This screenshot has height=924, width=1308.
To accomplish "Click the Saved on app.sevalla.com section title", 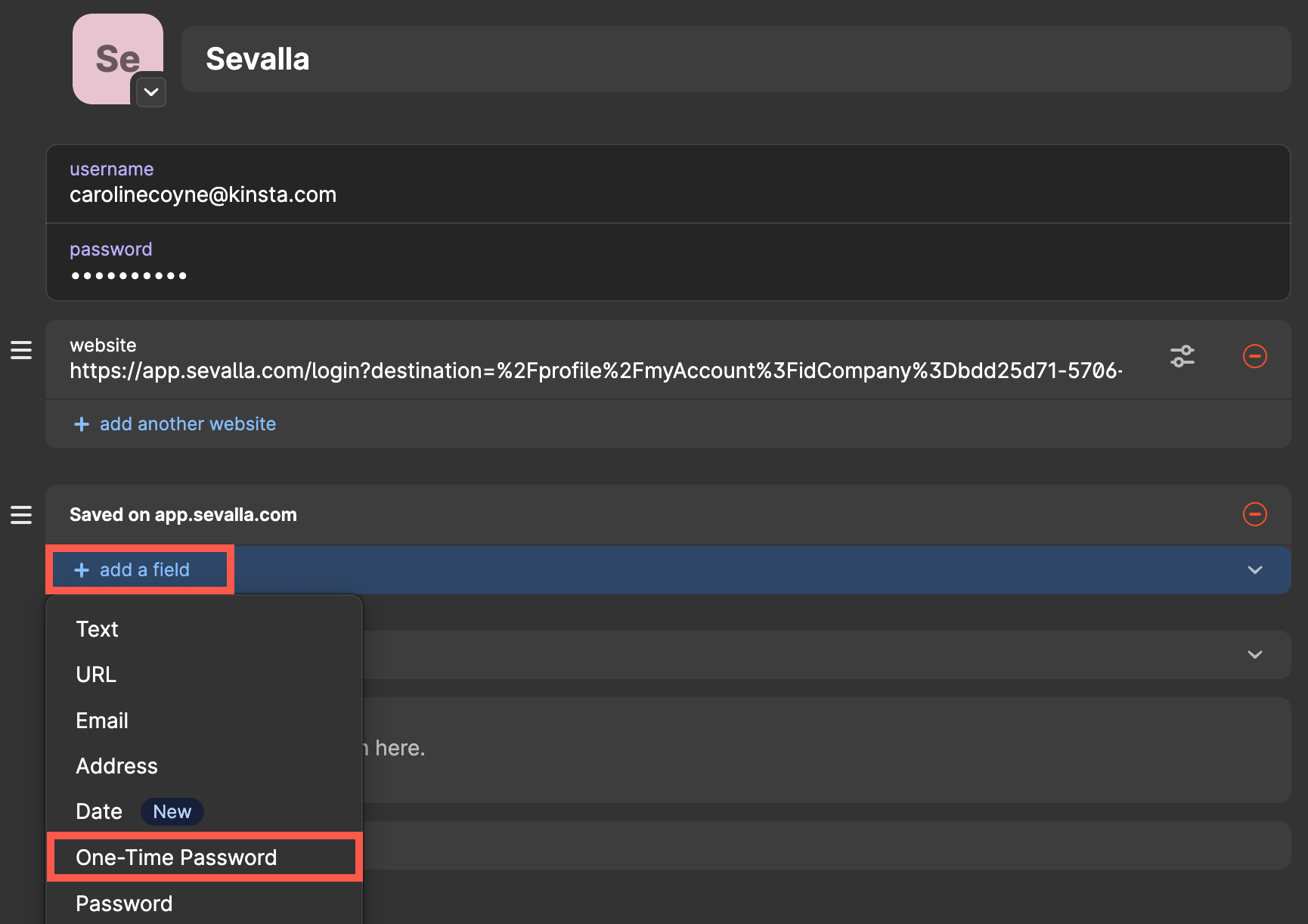I will 183,515.
